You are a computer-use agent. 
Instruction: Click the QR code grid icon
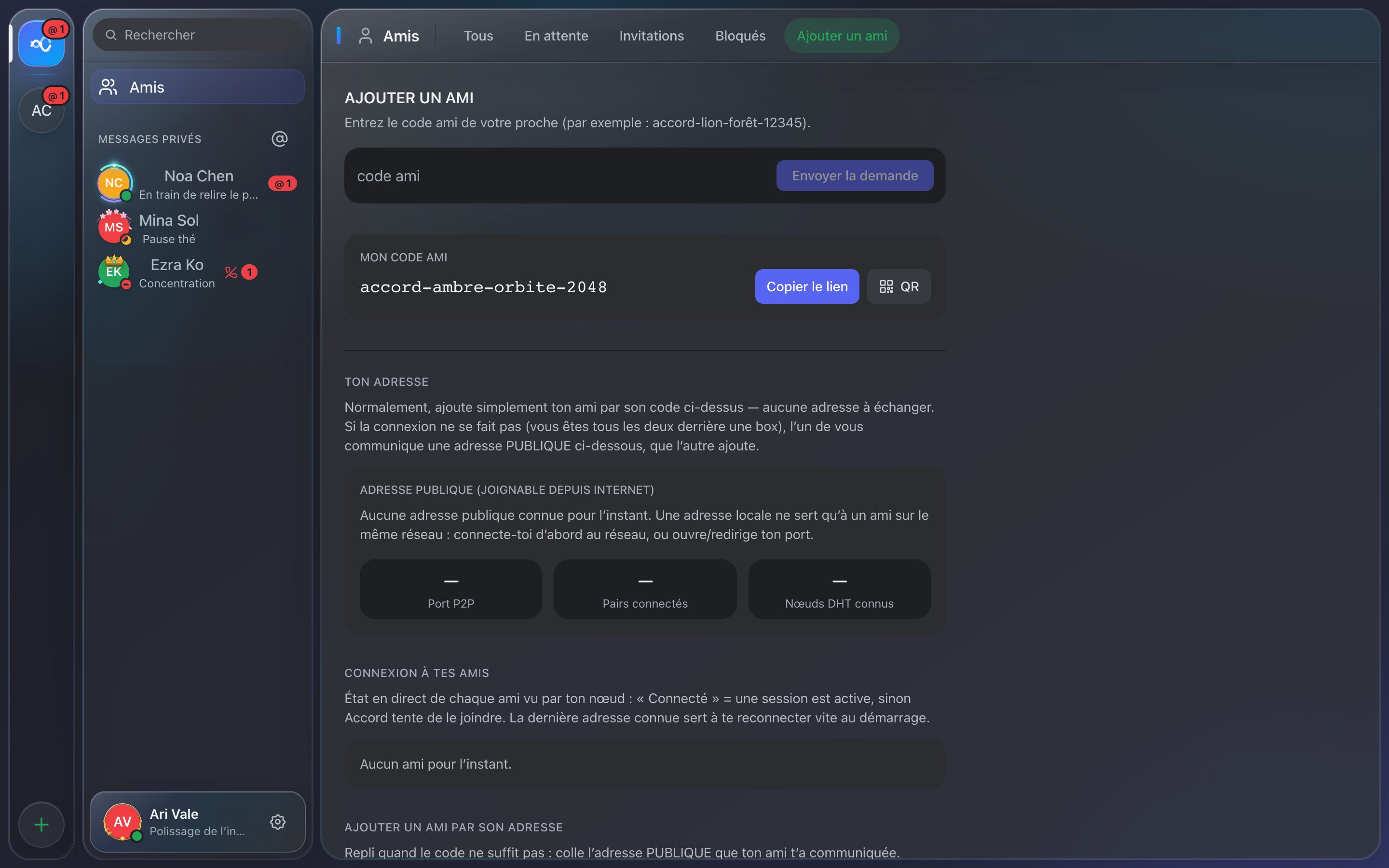[x=886, y=286]
